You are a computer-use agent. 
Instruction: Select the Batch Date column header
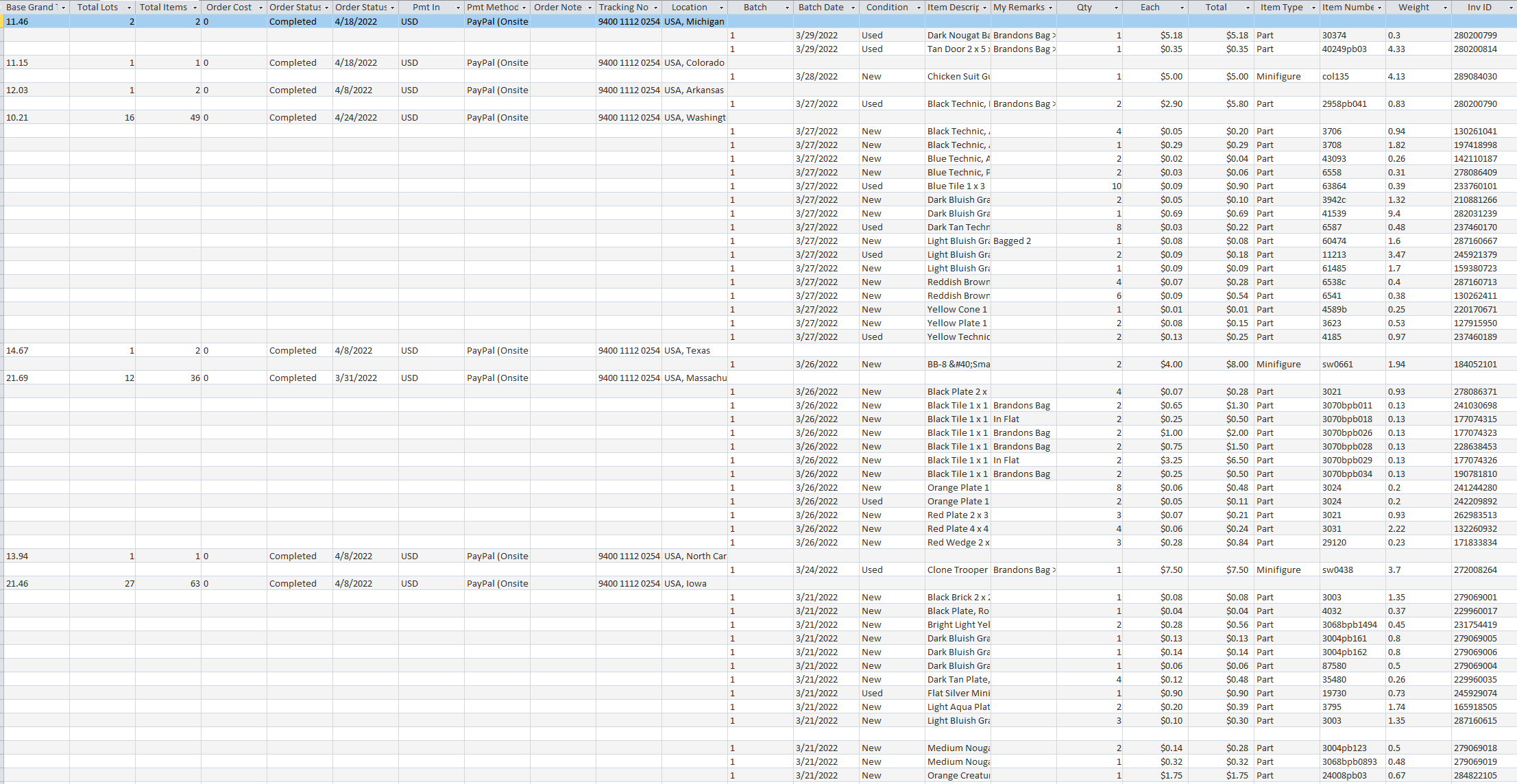tap(821, 8)
